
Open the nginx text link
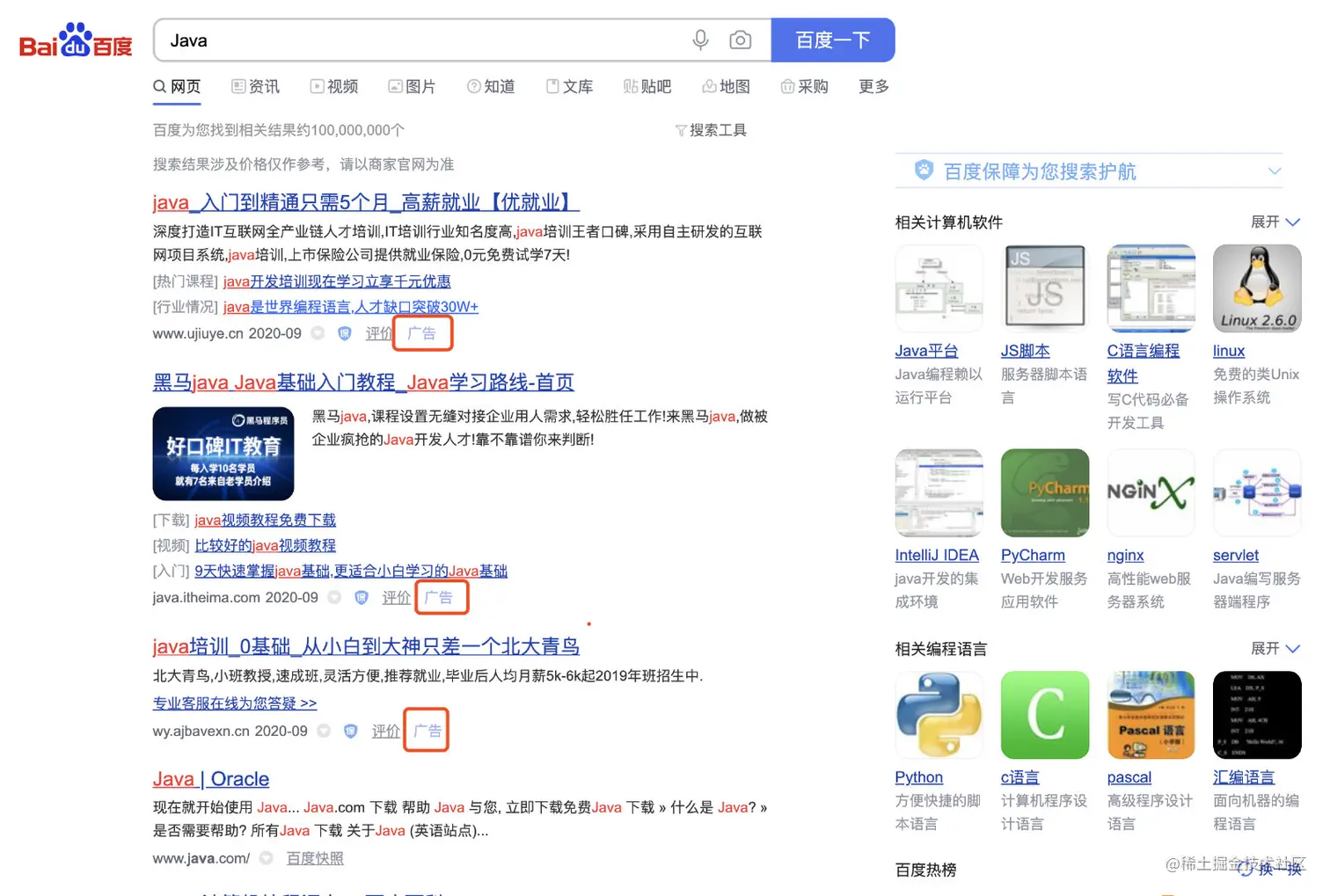click(1125, 556)
